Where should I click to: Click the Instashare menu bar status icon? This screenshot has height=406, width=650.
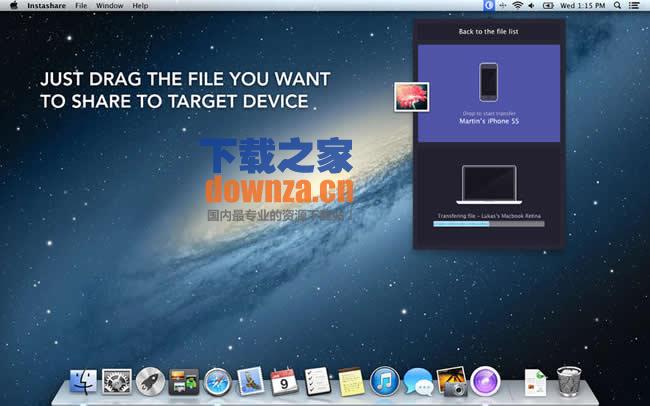(489, 5)
